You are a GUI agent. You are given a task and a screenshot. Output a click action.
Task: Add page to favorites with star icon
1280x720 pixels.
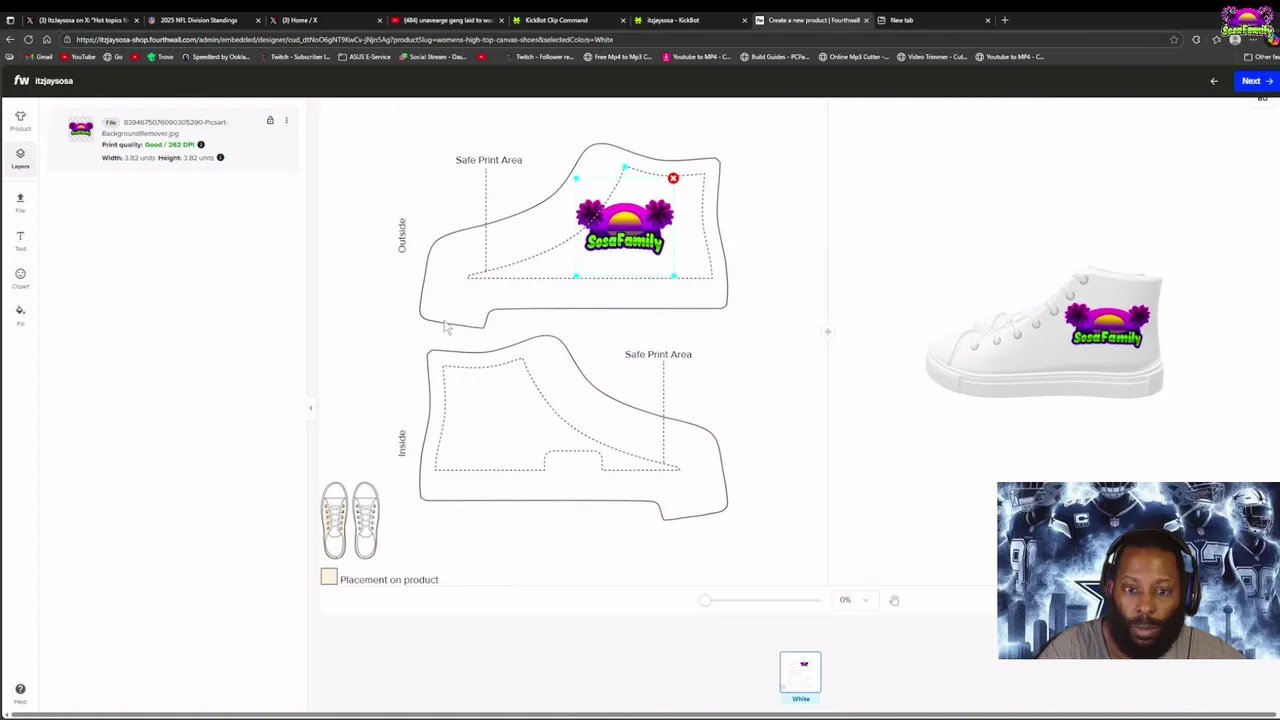tap(1174, 40)
